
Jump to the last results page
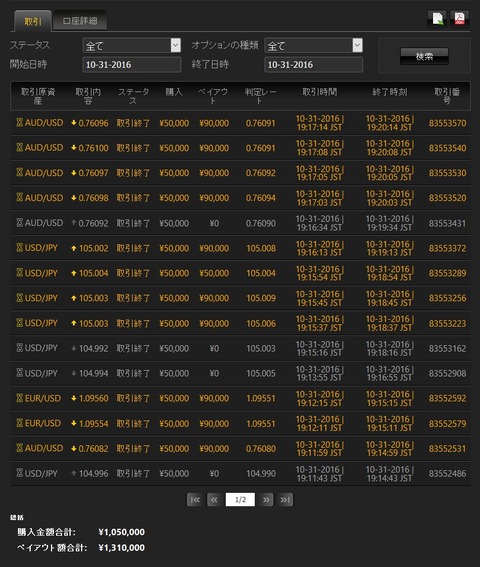coord(285,499)
